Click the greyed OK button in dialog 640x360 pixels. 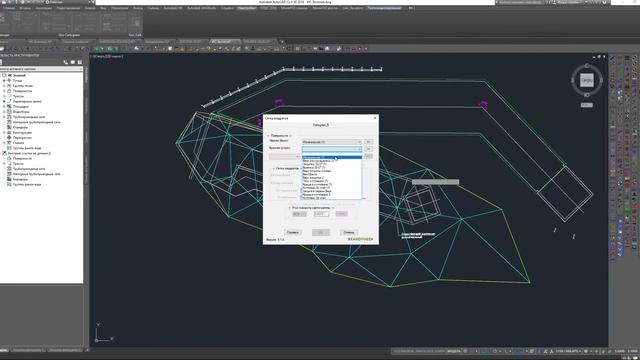(x=321, y=232)
